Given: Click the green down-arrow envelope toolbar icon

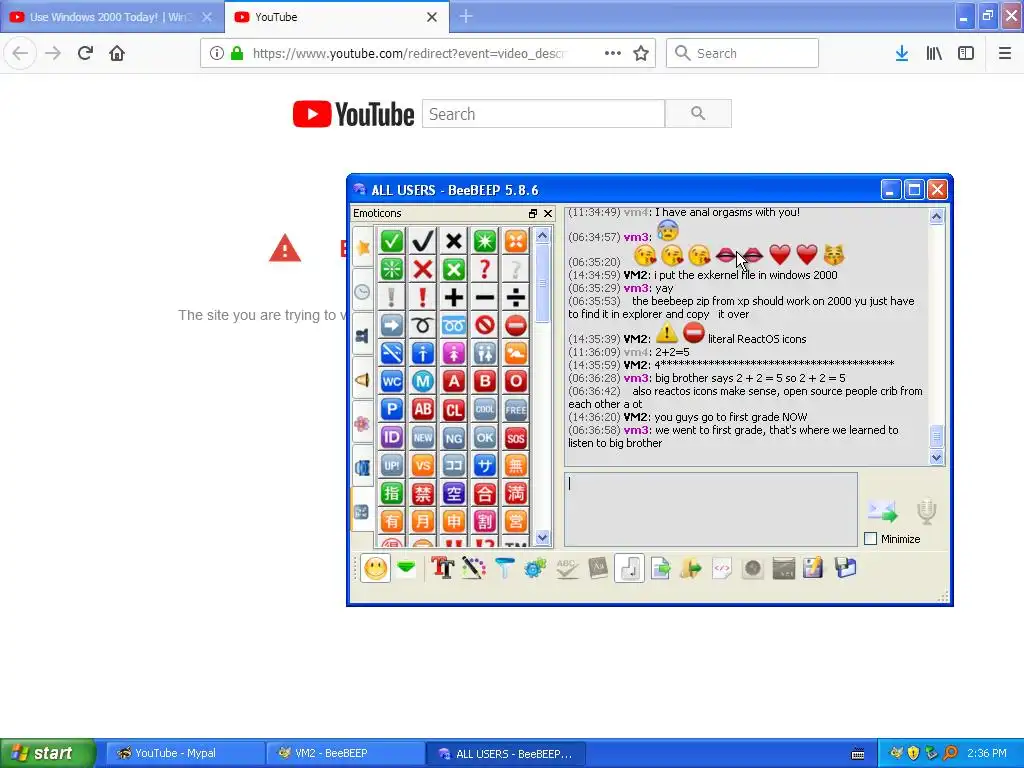Looking at the screenshot, I should [x=406, y=568].
